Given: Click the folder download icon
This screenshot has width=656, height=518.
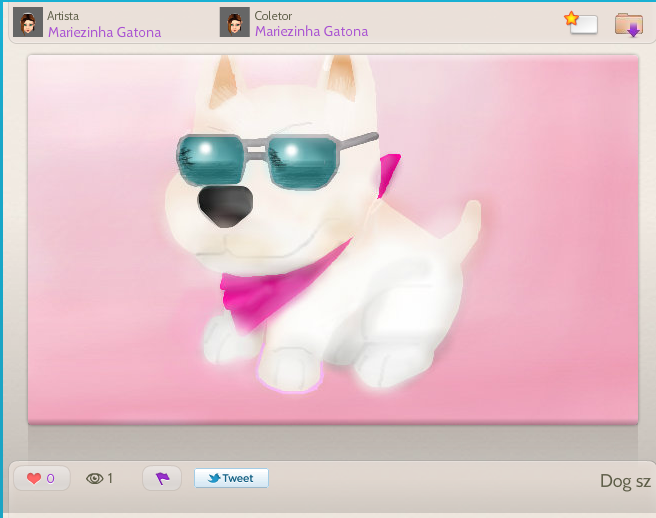Looking at the screenshot, I should tap(628, 24).
